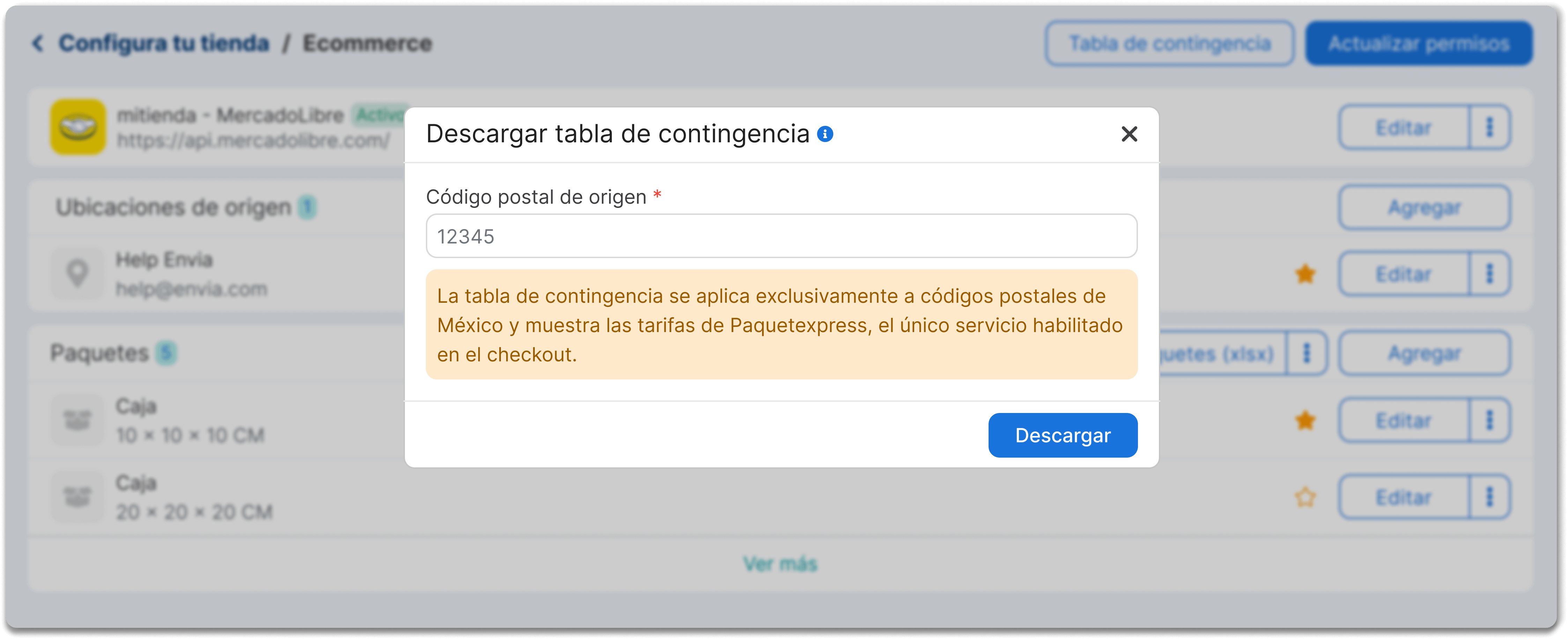The height and width of the screenshot is (639, 1568).
Task: Toggle the favorite star for Help Envia location
Action: point(1305,274)
